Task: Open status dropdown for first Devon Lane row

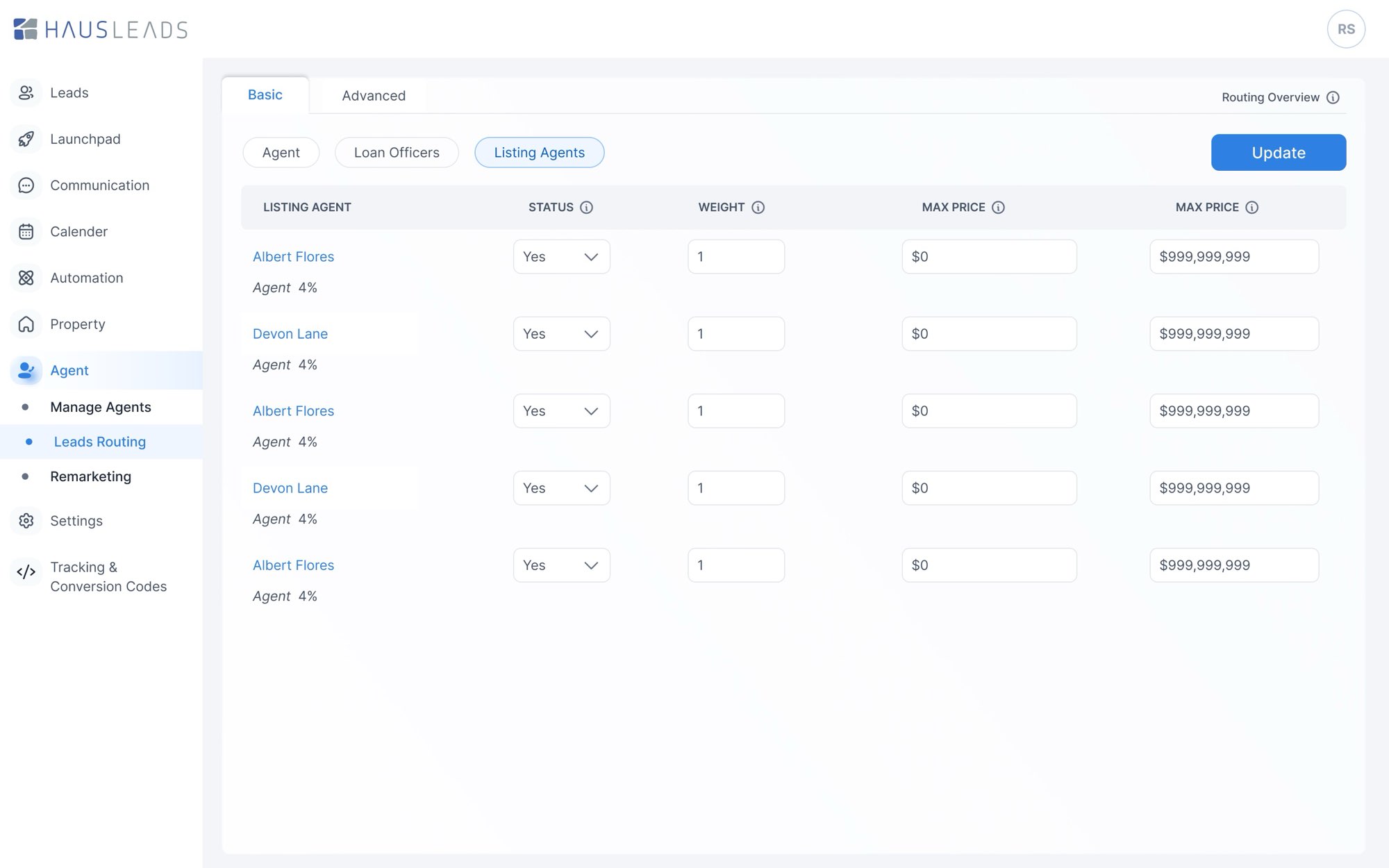Action: 561,333
